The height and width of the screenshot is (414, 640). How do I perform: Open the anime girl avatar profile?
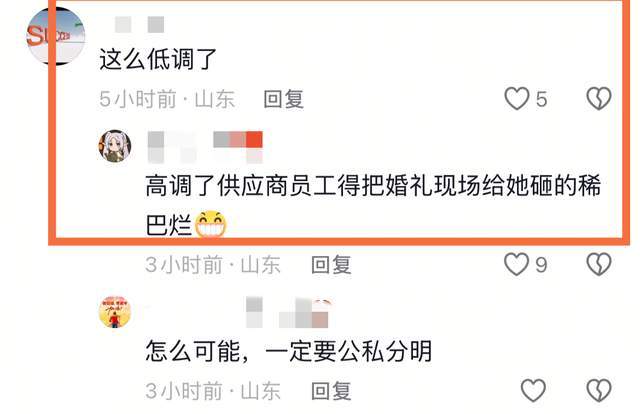click(x=115, y=146)
